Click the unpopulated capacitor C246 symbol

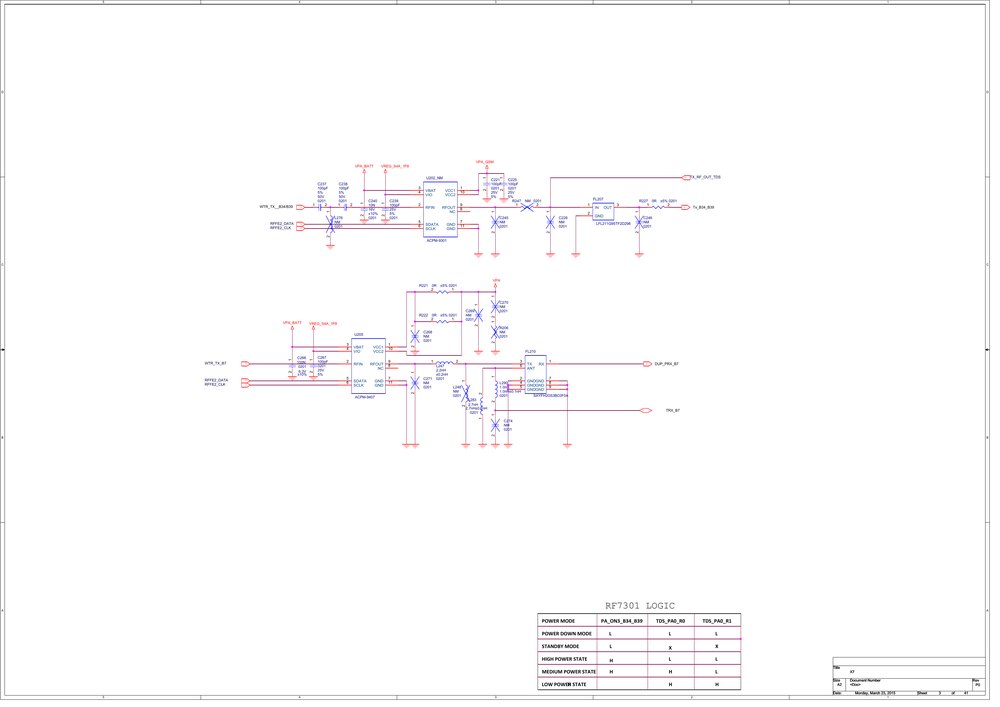639,222
